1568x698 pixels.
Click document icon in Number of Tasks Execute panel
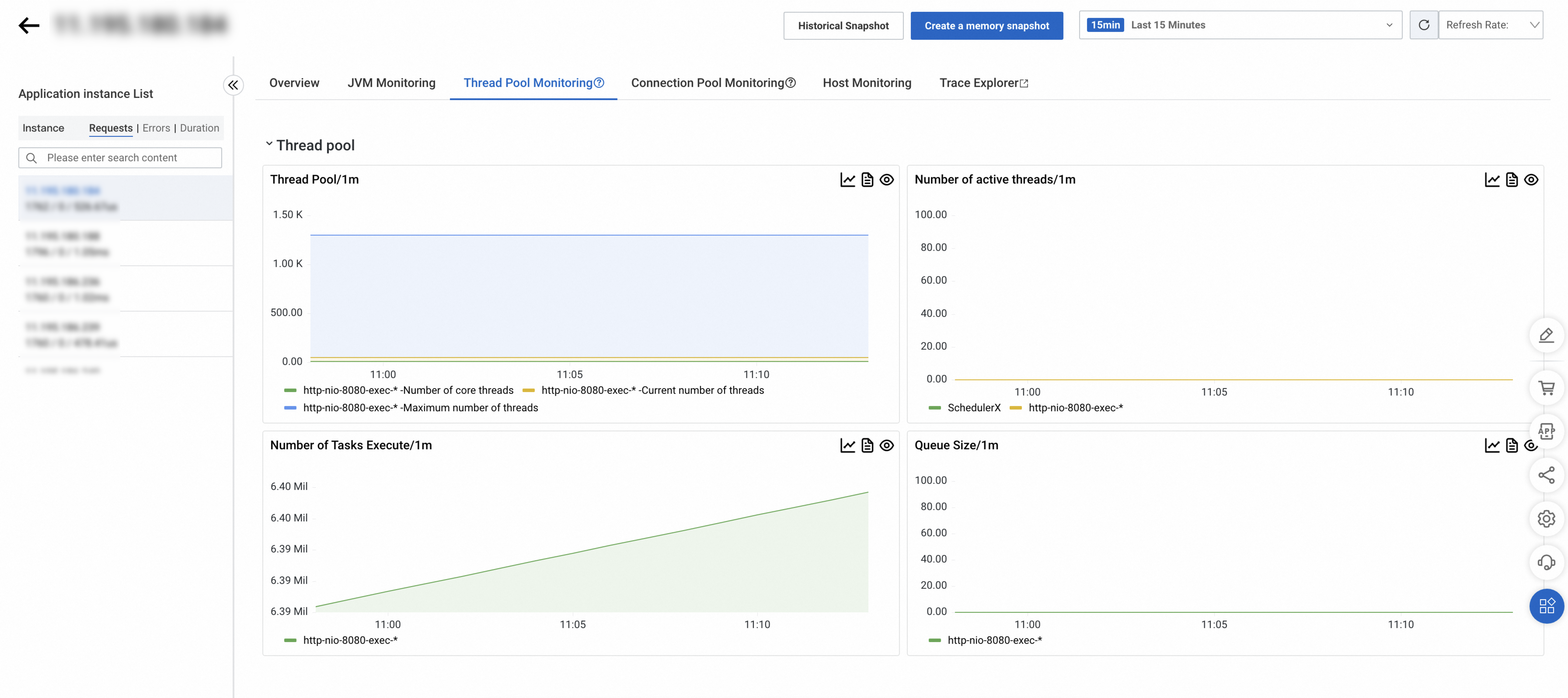point(867,445)
